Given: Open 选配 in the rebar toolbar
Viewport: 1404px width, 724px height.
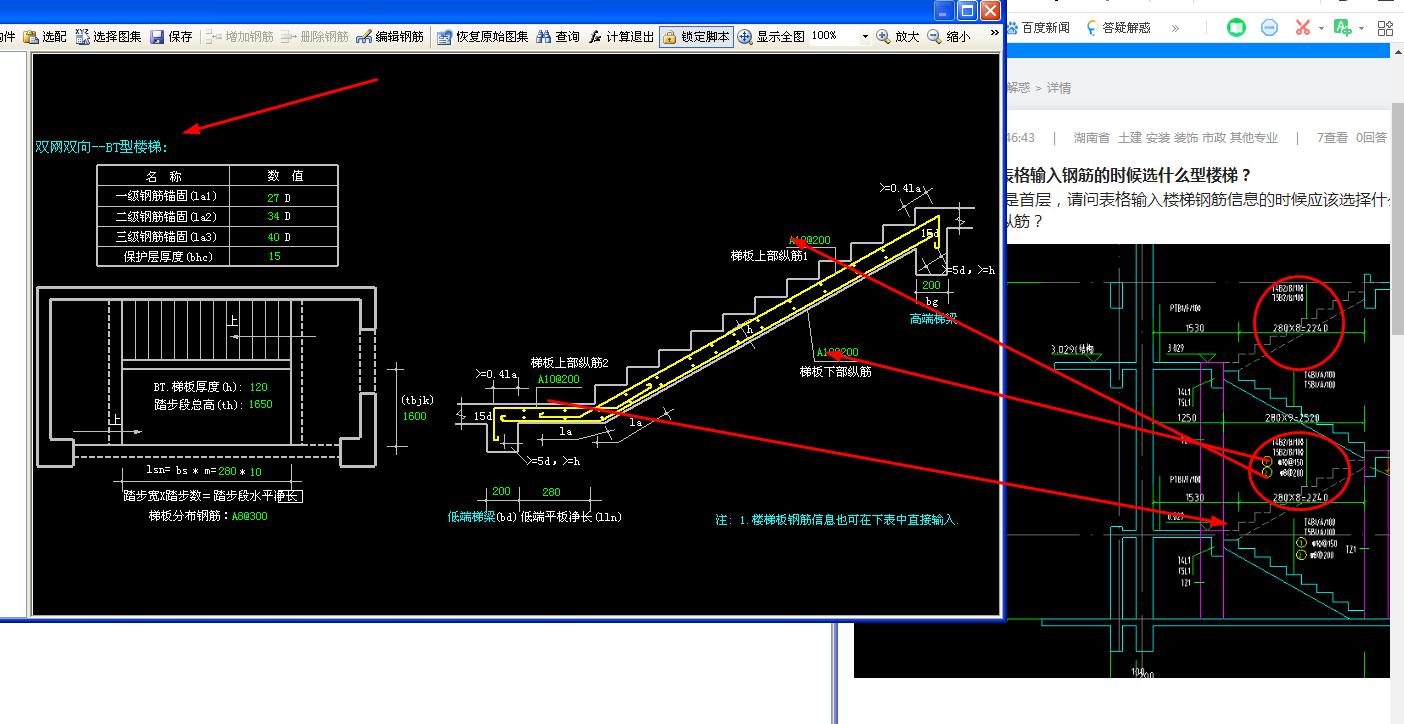Looking at the screenshot, I should [x=45, y=36].
